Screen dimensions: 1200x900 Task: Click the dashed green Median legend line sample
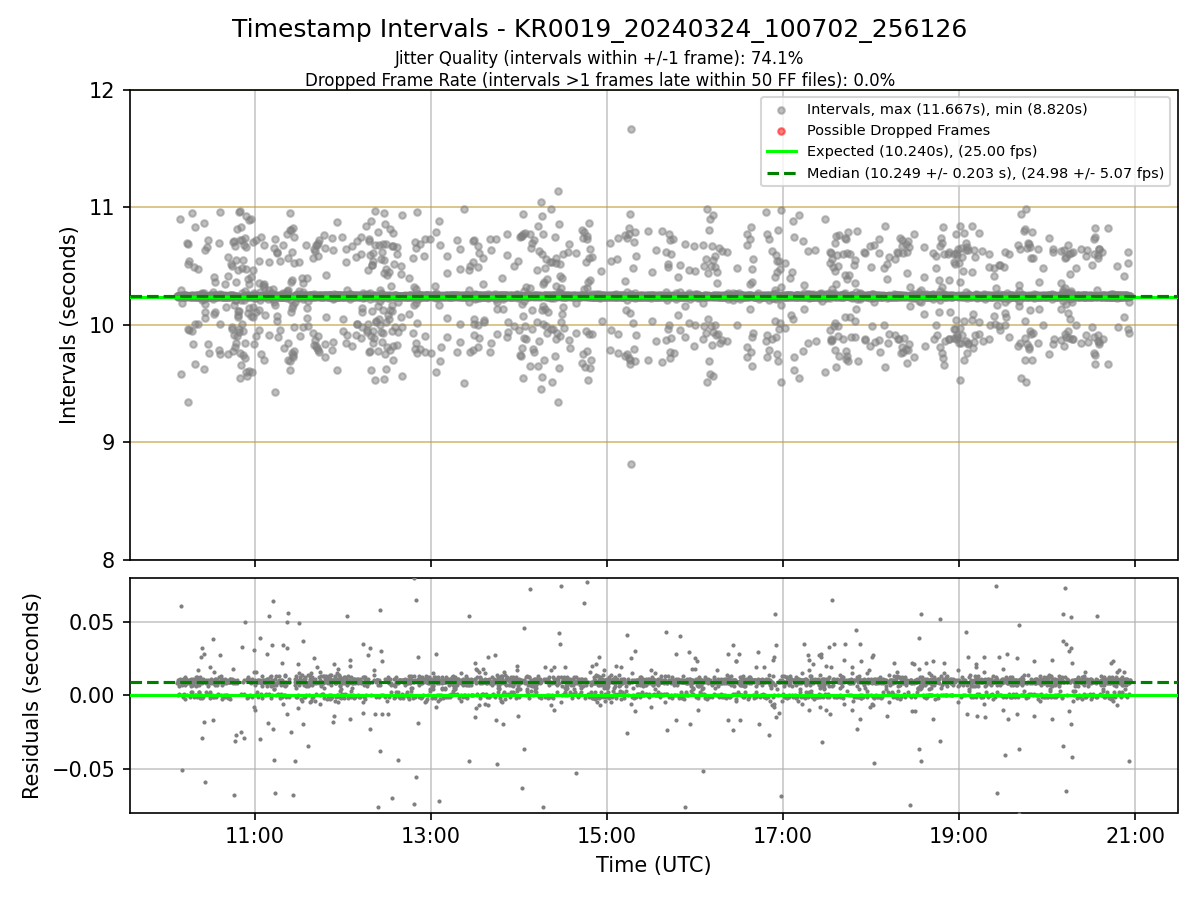pos(781,173)
